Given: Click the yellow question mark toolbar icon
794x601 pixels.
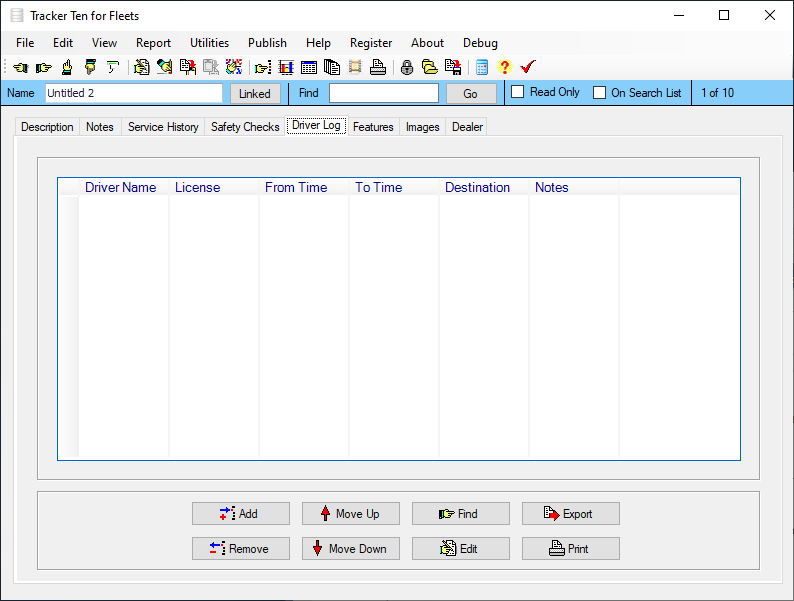Looking at the screenshot, I should pos(504,68).
